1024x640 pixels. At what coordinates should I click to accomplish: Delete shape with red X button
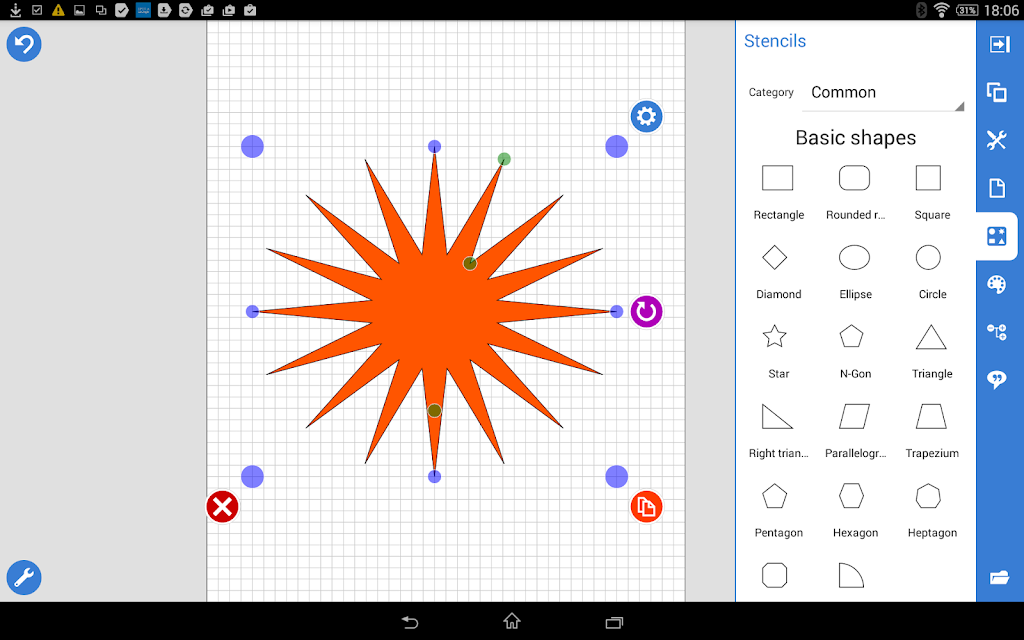[x=222, y=507]
